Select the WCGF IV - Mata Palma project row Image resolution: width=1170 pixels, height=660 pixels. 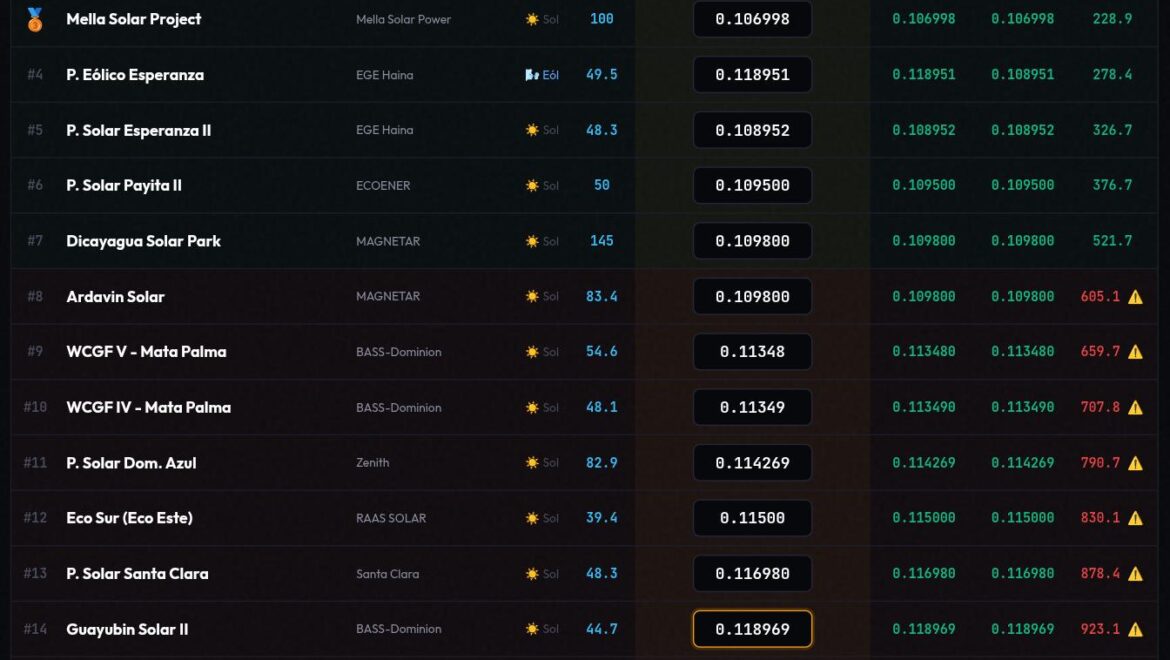148,407
